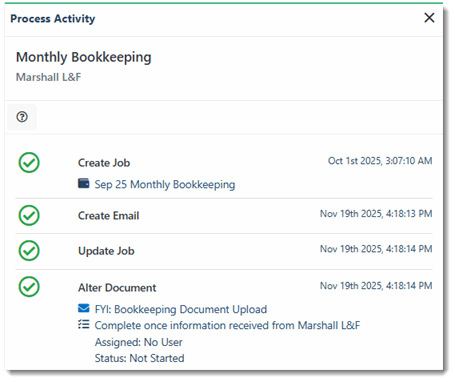The width and height of the screenshot is (455, 382).
Task: Click the wallet job icon beside Sep 25
Action: coord(84,183)
